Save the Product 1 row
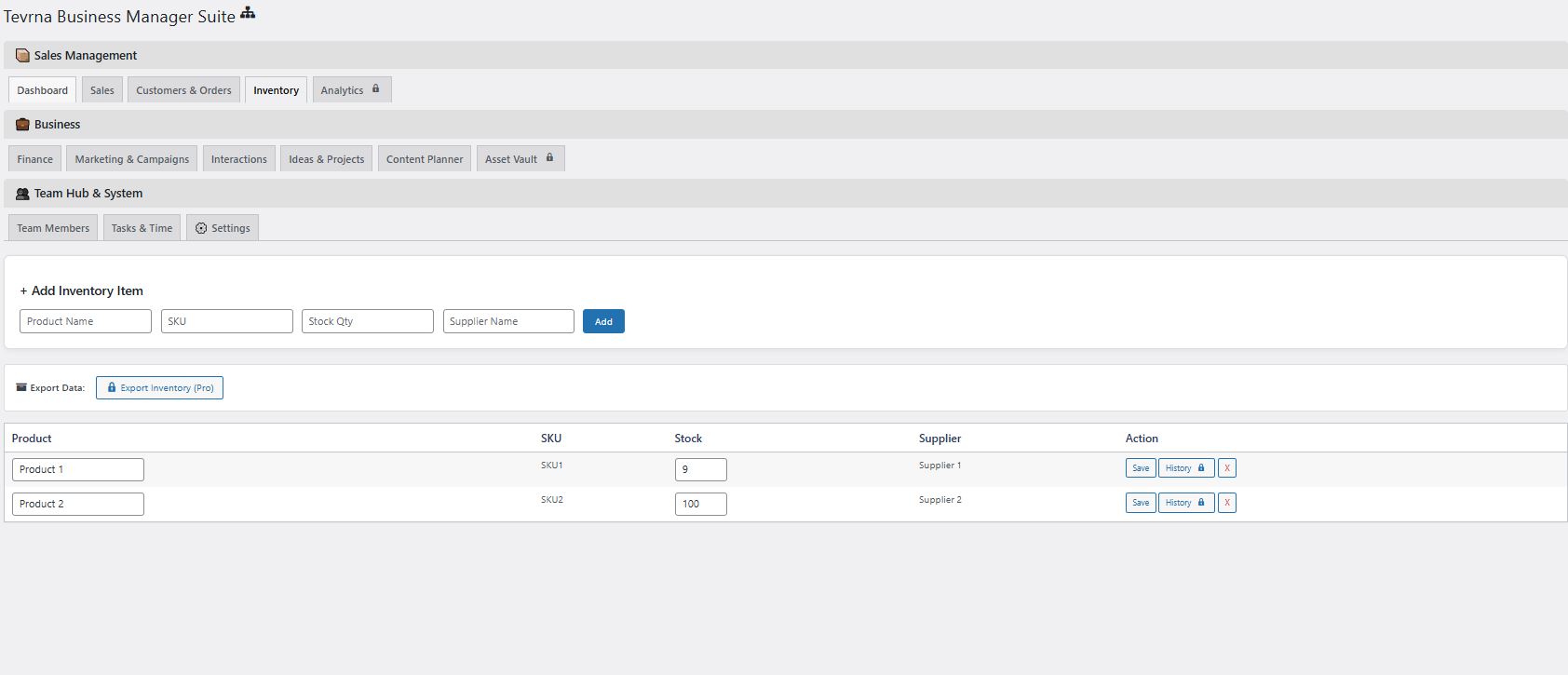The image size is (1568, 675). (1141, 468)
